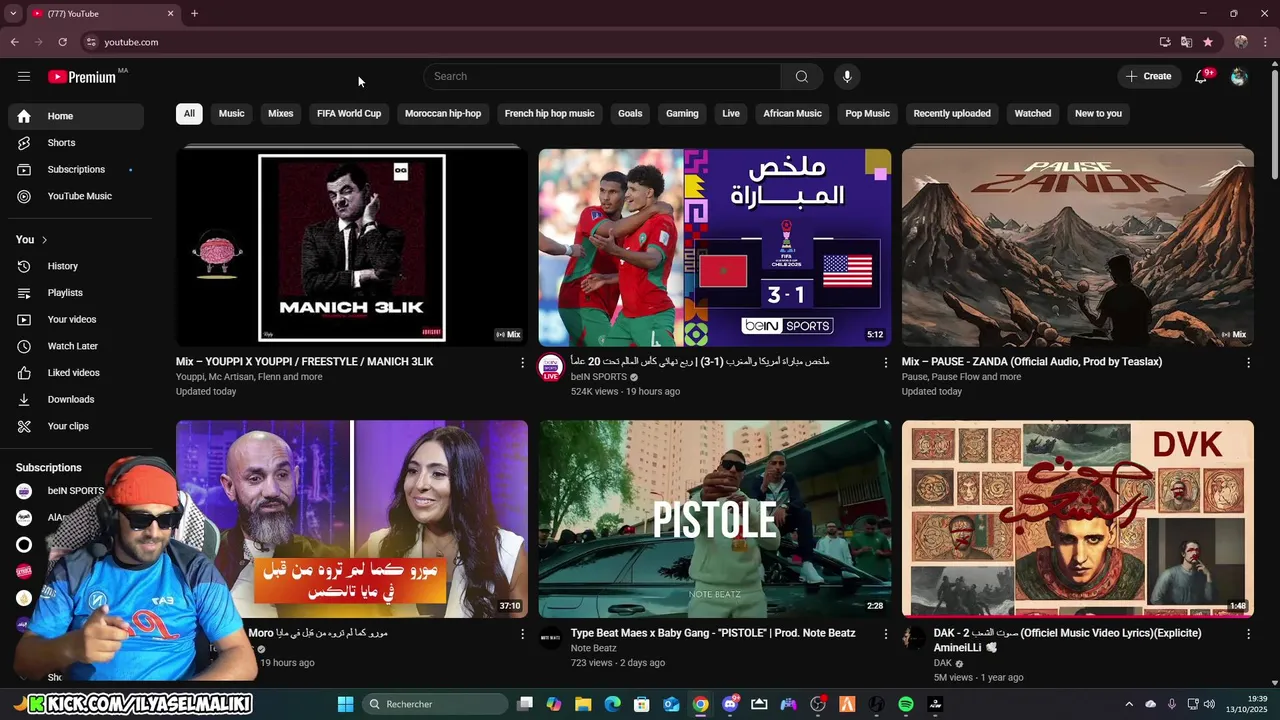Screen dimensions: 1280x720
Task: Select the Recently uploaded chip
Action: (x=952, y=113)
